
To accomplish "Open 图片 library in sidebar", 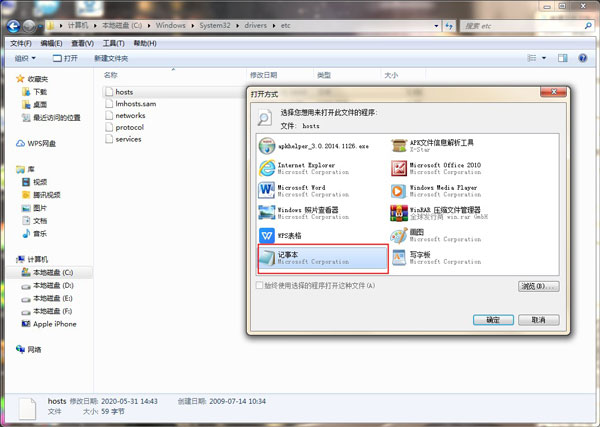I will 34,208.
